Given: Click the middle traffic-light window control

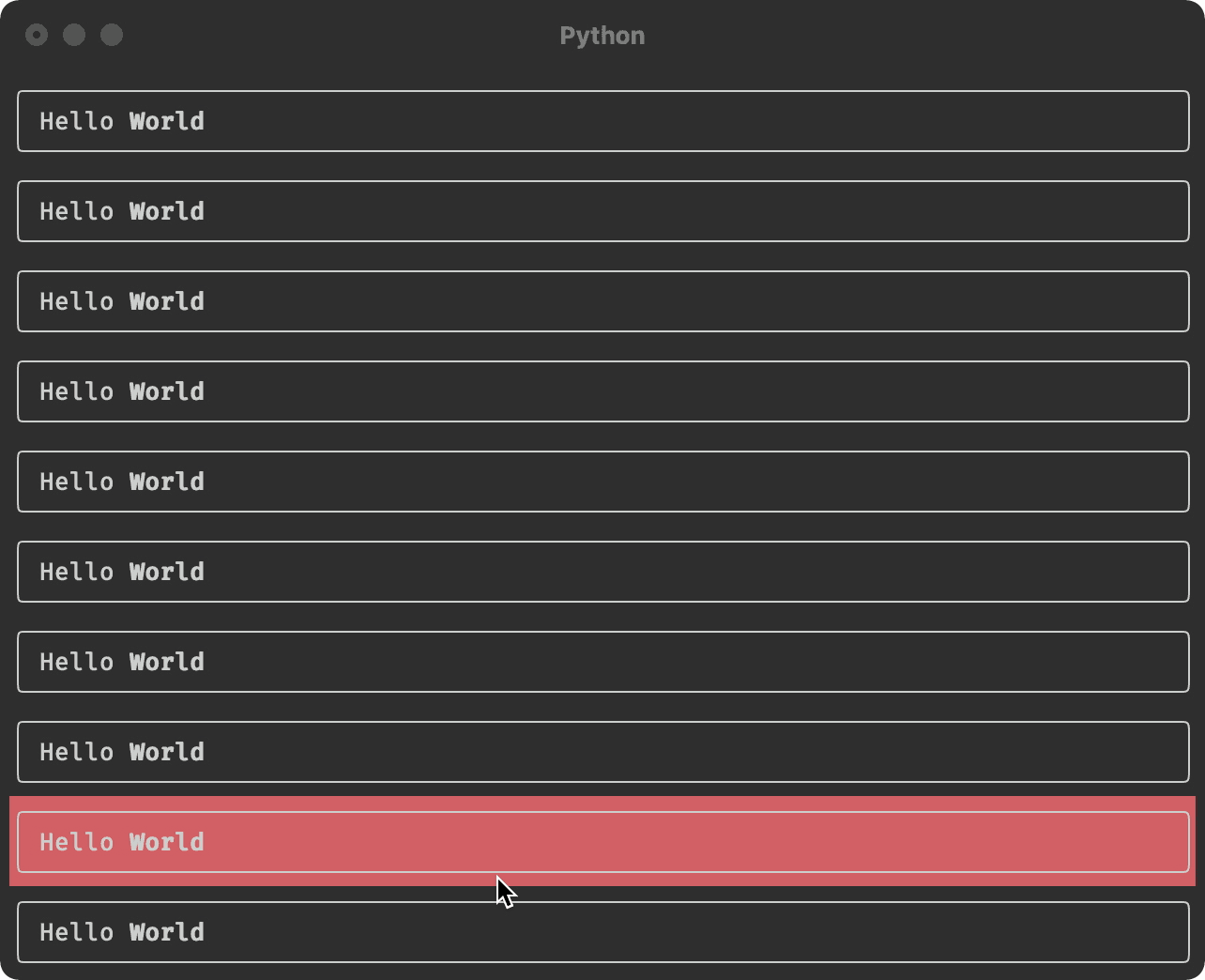Looking at the screenshot, I should [x=74, y=35].
